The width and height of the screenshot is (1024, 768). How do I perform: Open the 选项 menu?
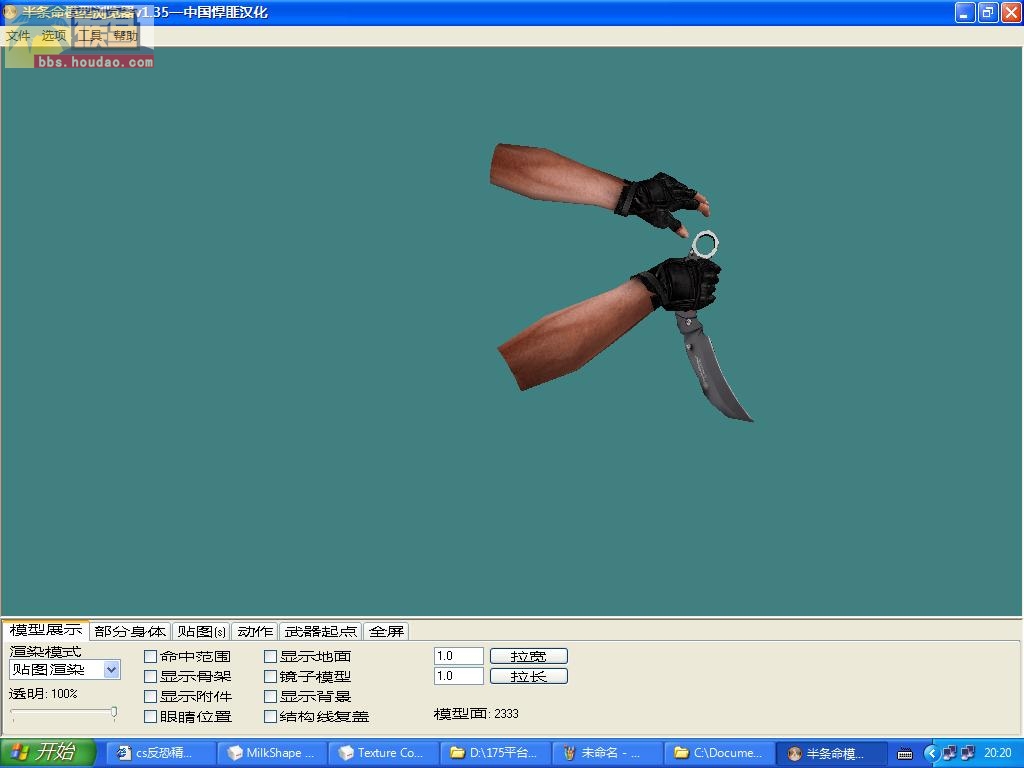coord(54,36)
